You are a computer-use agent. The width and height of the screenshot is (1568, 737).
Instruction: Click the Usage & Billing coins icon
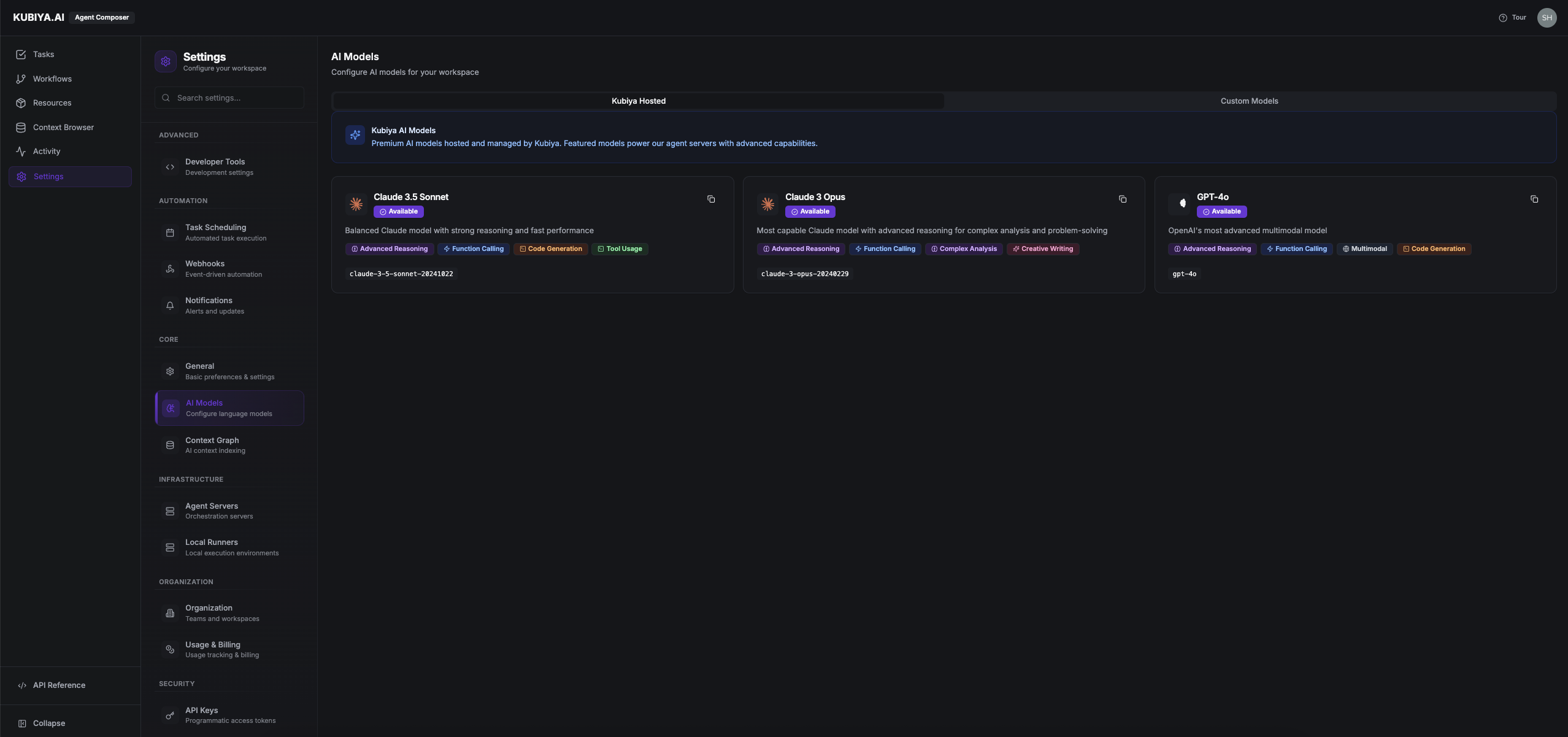point(170,649)
